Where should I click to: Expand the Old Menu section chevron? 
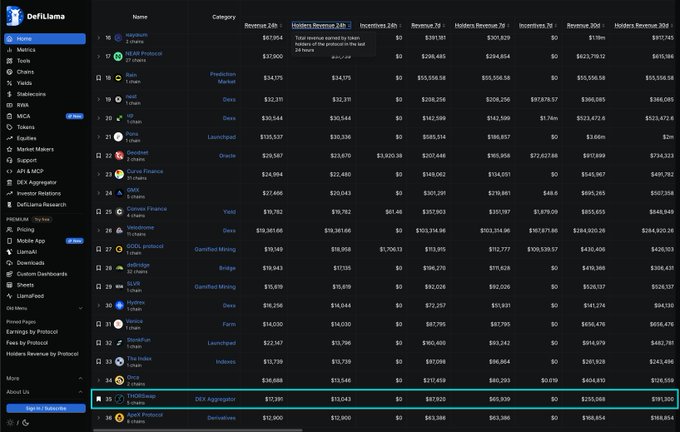pyautogui.click(x=80, y=308)
